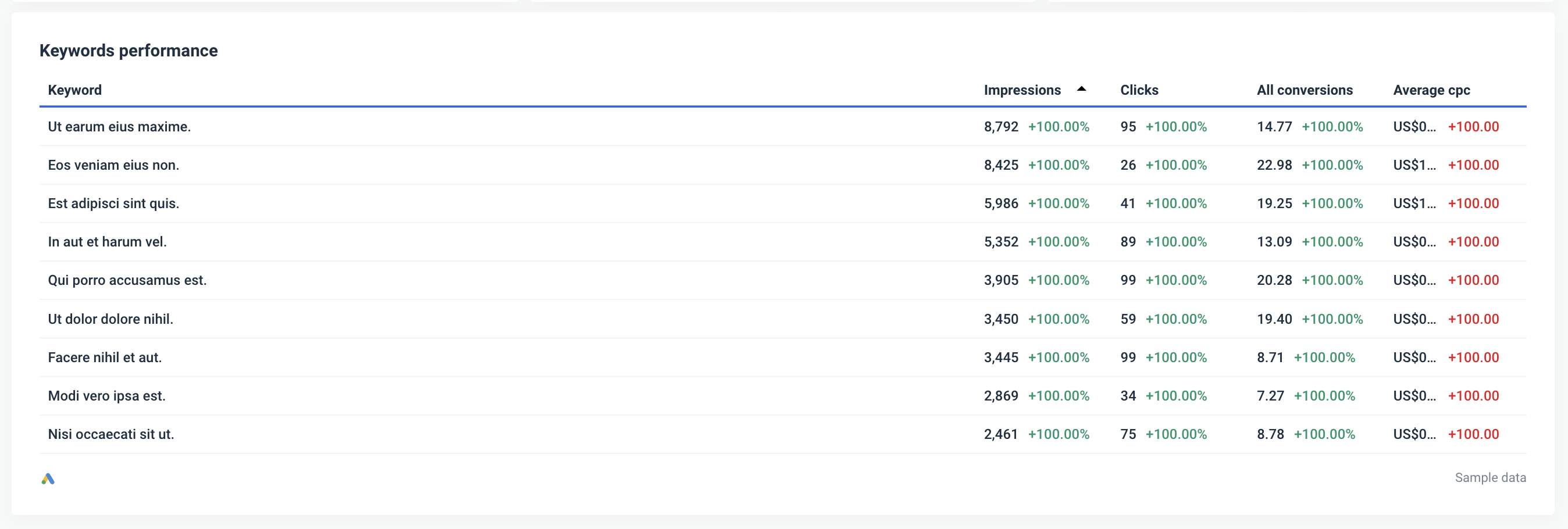Viewport: 1568px width, 529px height.
Task: Click red +100.00 in 'Nisi occaecati sit ut.' row
Action: [1473, 434]
